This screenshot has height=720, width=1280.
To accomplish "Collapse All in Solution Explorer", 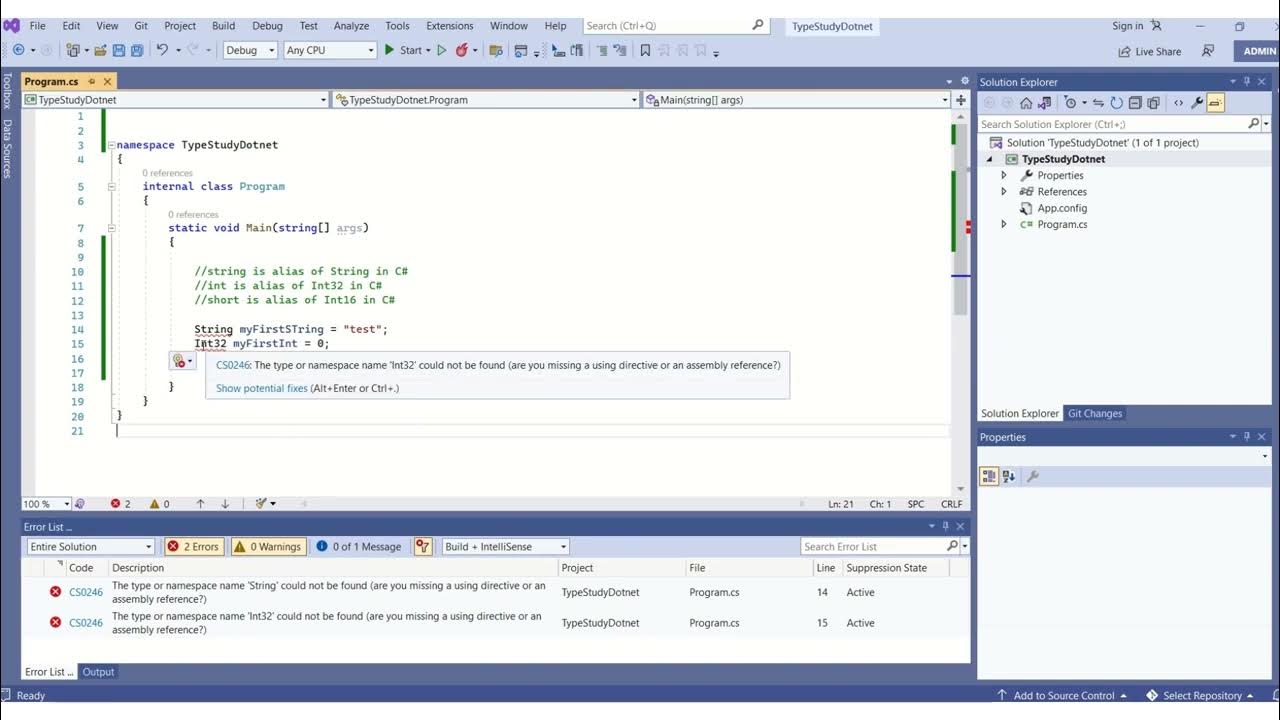I will 1135,102.
